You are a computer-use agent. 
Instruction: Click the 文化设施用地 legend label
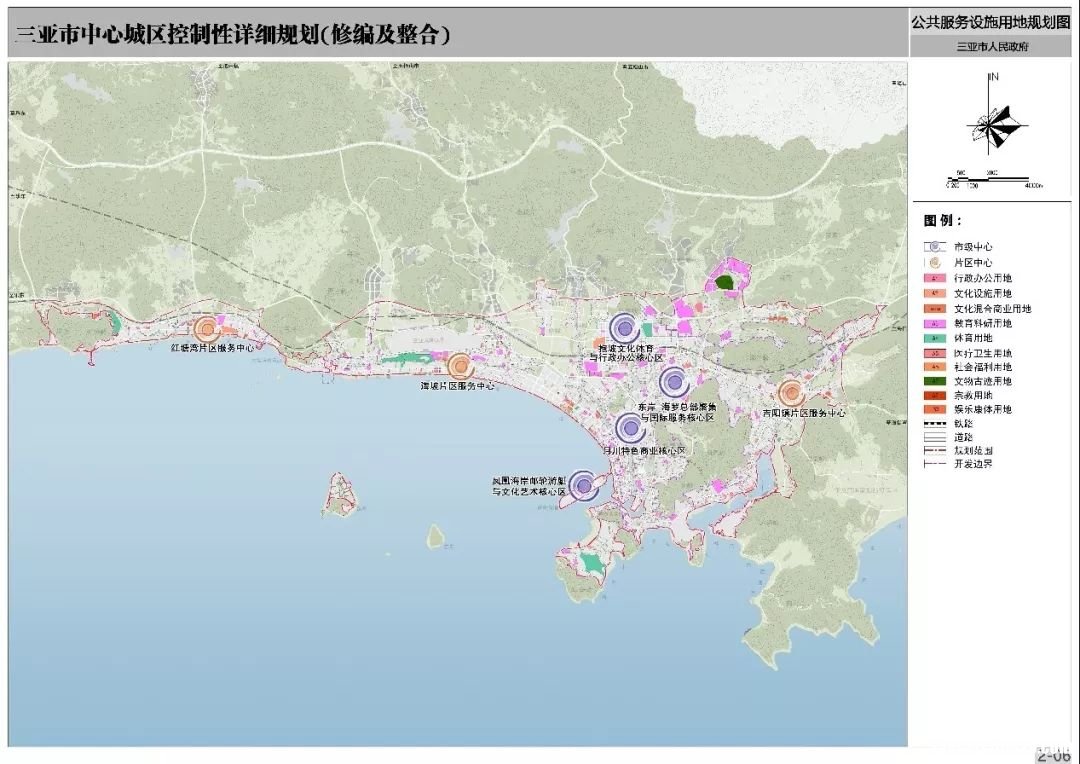pyautogui.click(x=983, y=293)
